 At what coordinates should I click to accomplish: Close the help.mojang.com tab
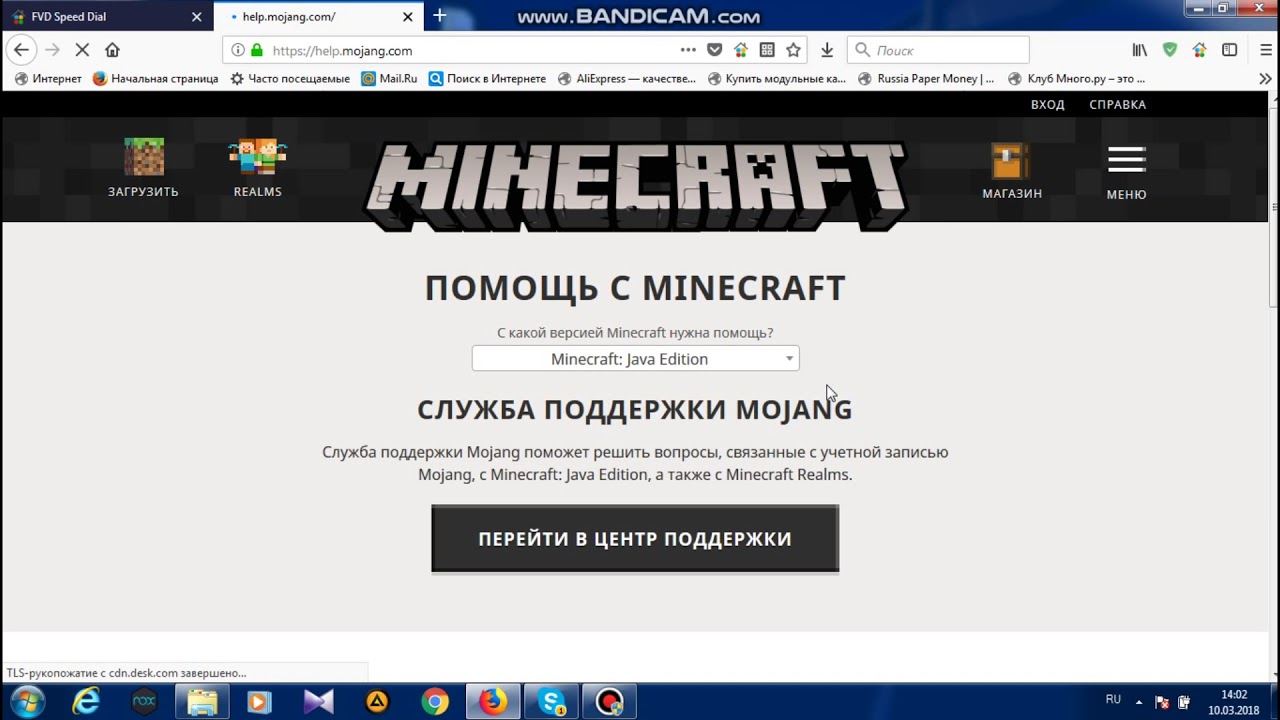click(408, 17)
